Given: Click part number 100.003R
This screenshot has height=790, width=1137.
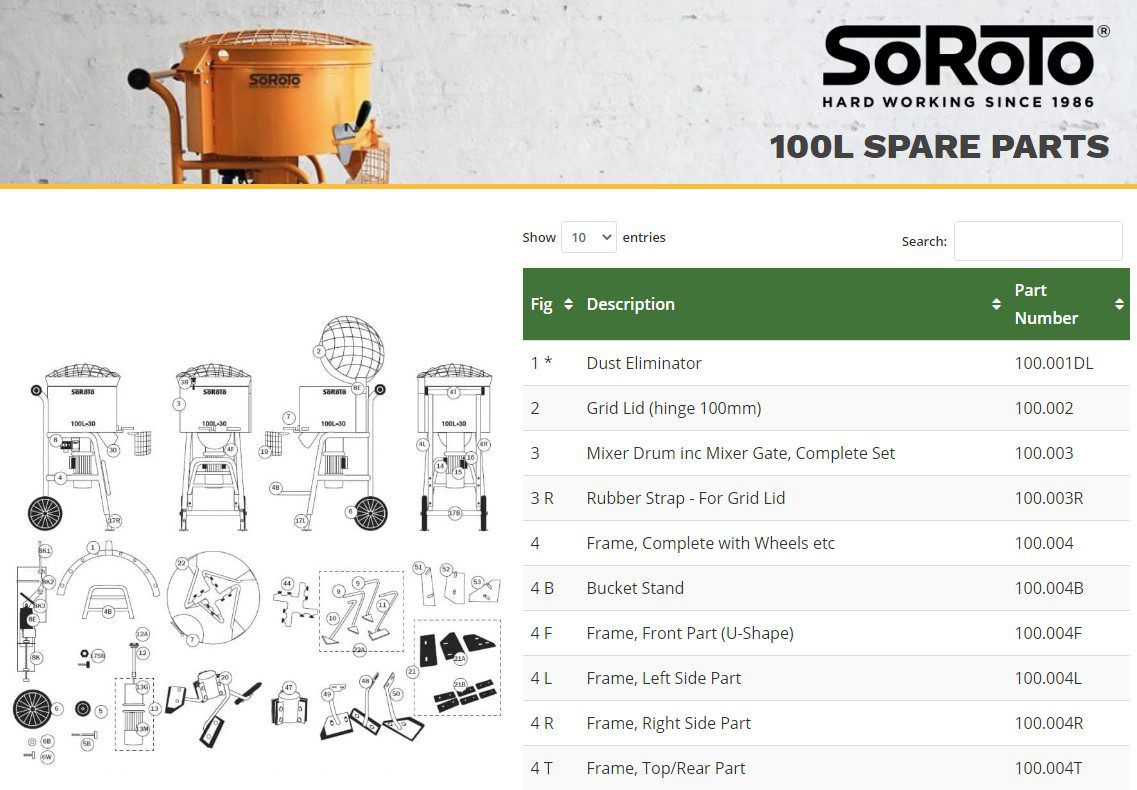Looking at the screenshot, I should [x=1049, y=498].
